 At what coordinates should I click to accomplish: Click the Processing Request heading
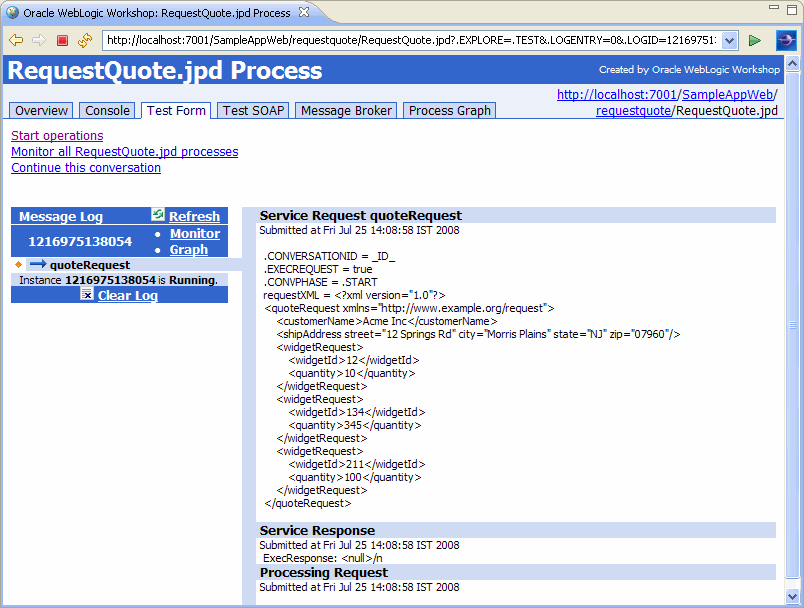pyautogui.click(x=324, y=572)
